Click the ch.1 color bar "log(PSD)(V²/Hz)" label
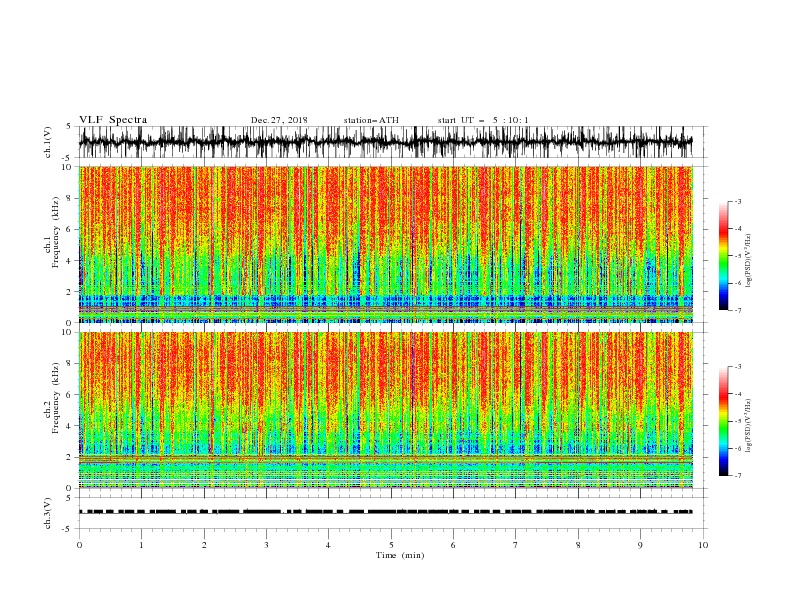This screenshot has width=792, height=612. (749, 260)
